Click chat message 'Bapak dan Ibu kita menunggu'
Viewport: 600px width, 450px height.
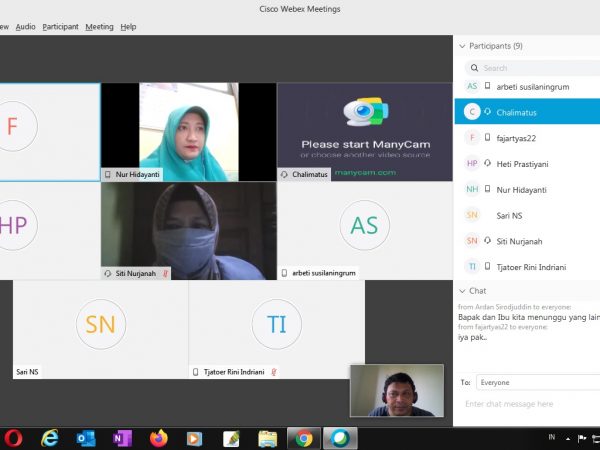coord(529,317)
